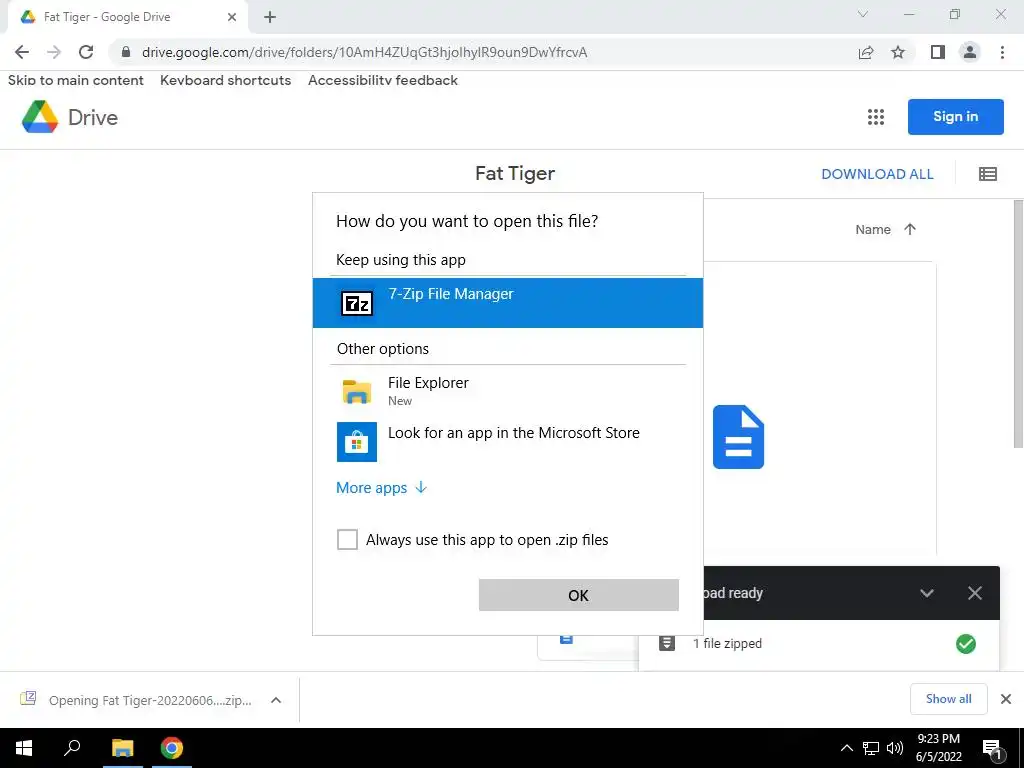Image resolution: width=1024 pixels, height=768 pixels.
Task: Check Always use this app for .zip files
Action: click(x=347, y=539)
